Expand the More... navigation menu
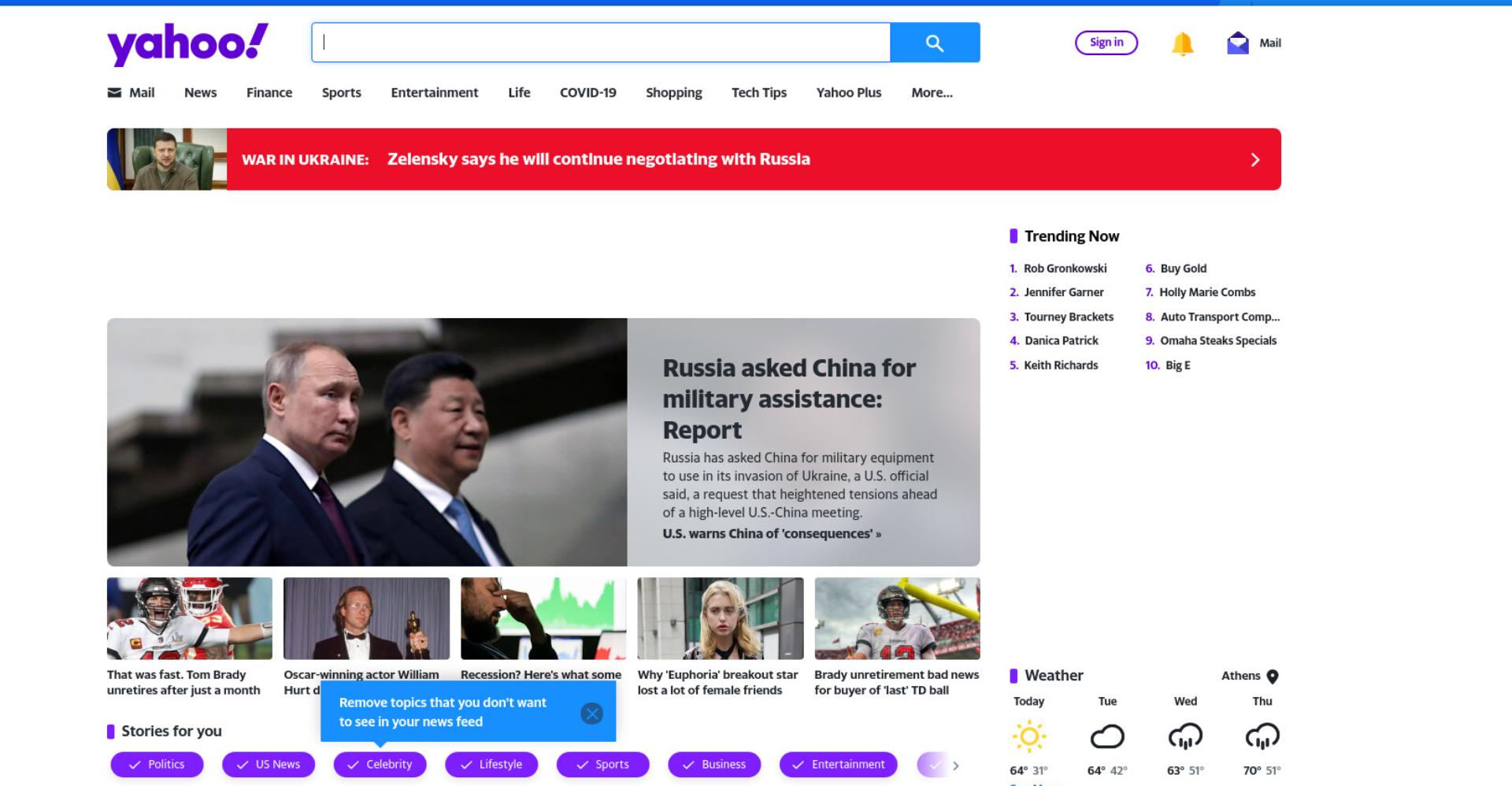This screenshot has height=786, width=1512. (932, 93)
